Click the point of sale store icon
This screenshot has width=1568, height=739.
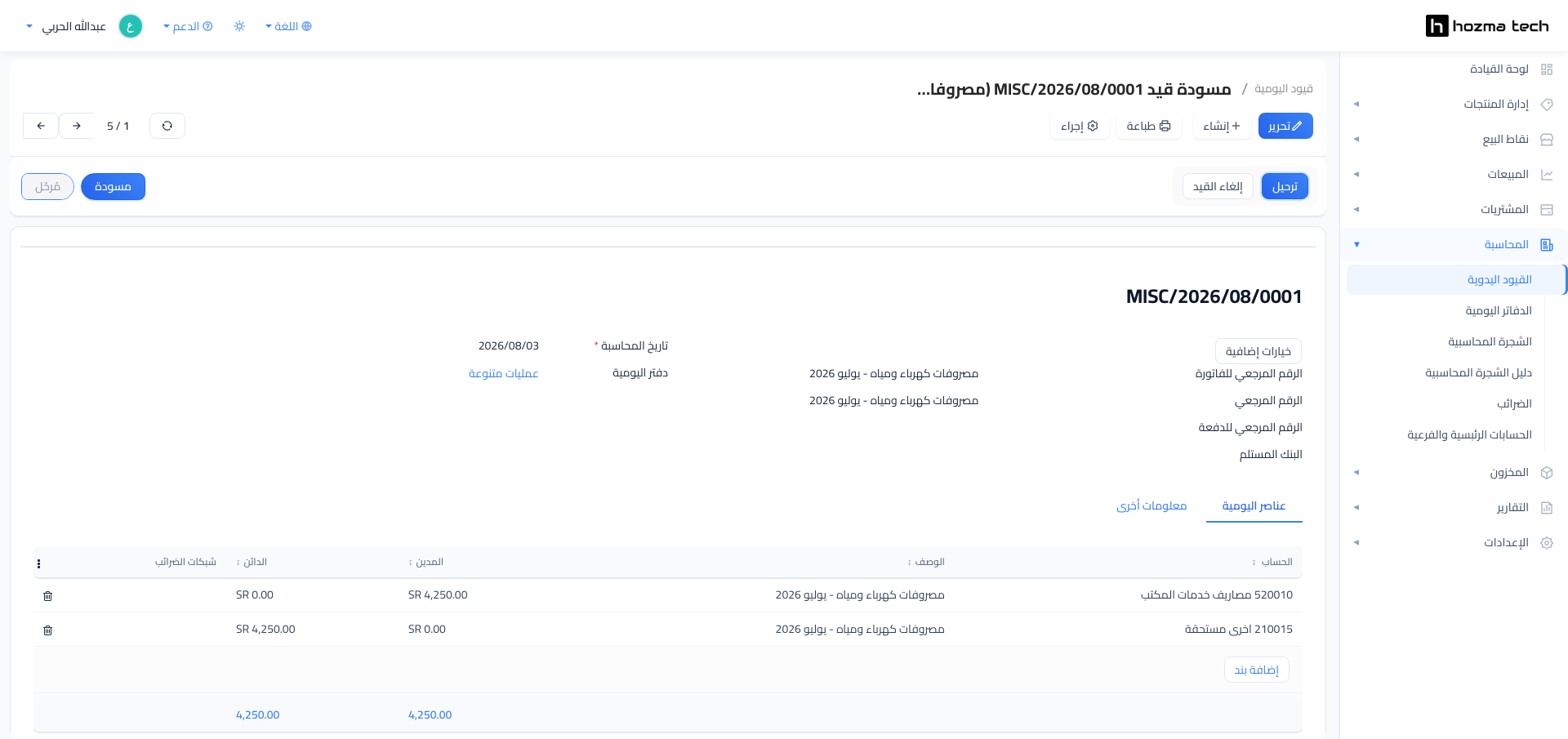pos(1546,140)
